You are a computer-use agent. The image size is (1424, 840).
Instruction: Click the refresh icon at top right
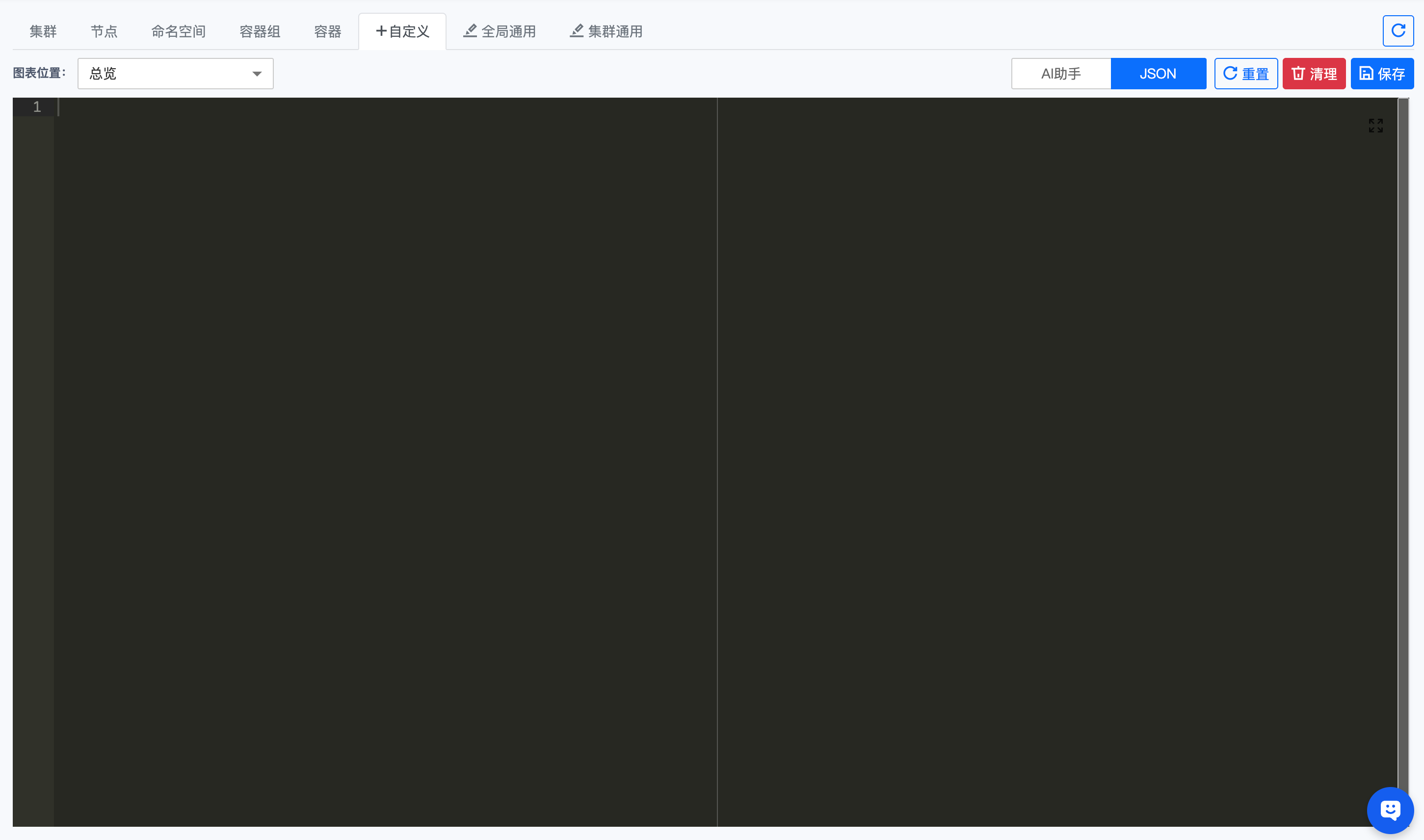tap(1398, 30)
